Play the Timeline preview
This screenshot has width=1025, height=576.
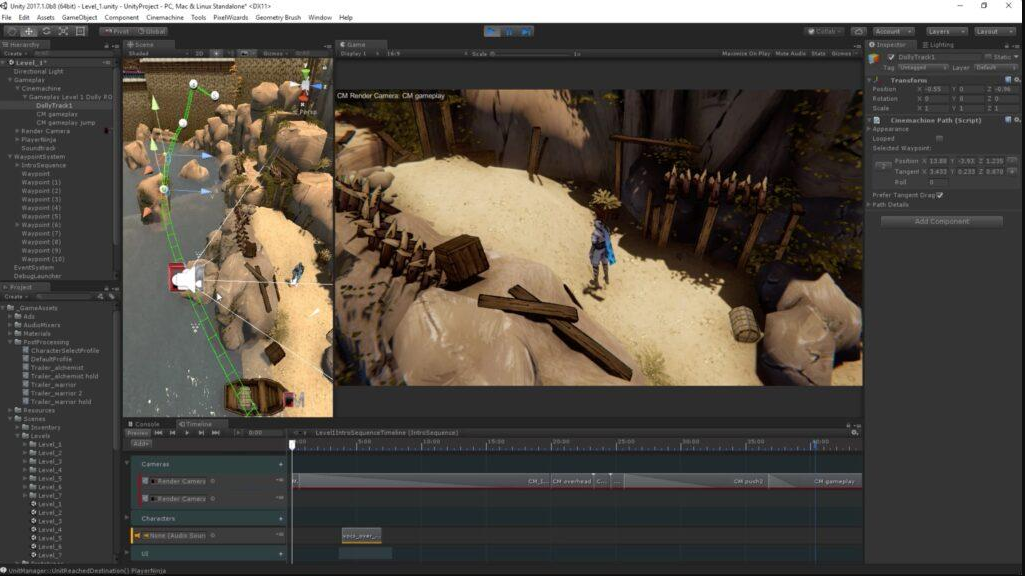coord(187,433)
